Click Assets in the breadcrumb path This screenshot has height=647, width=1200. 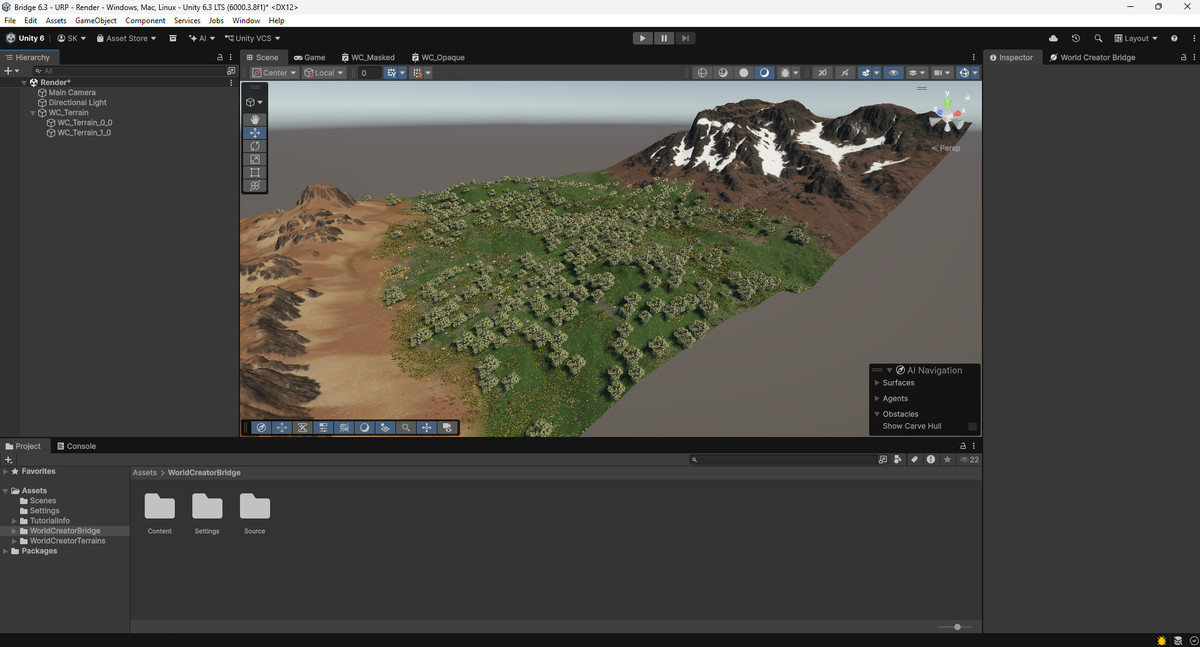coord(145,472)
